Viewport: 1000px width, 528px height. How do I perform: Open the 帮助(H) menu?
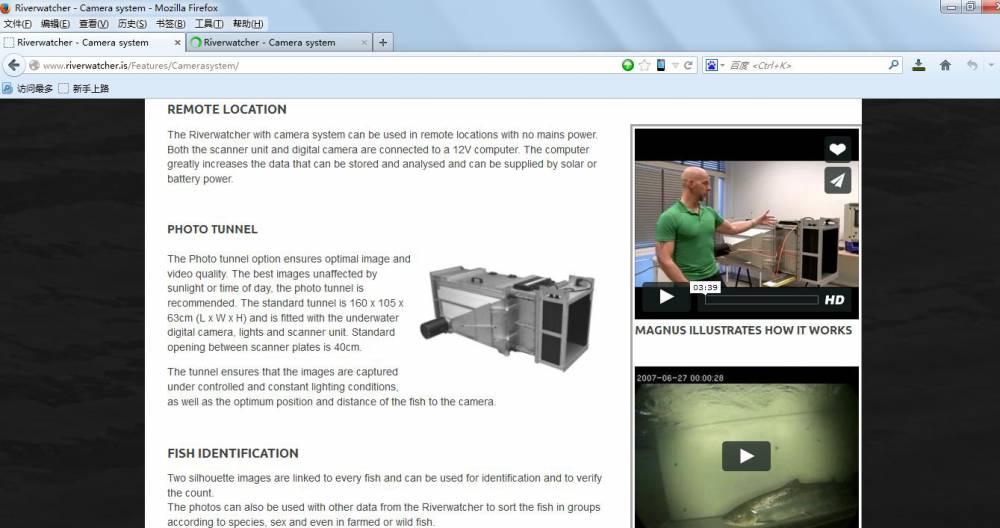coord(247,24)
